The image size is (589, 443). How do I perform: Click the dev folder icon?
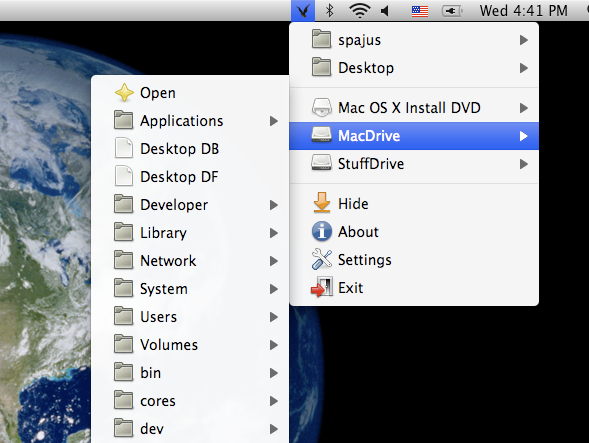click(x=124, y=428)
